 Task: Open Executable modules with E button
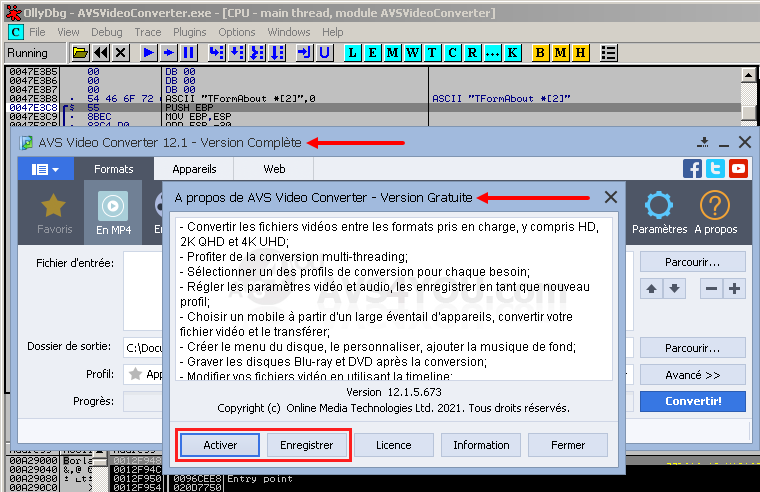[372, 52]
